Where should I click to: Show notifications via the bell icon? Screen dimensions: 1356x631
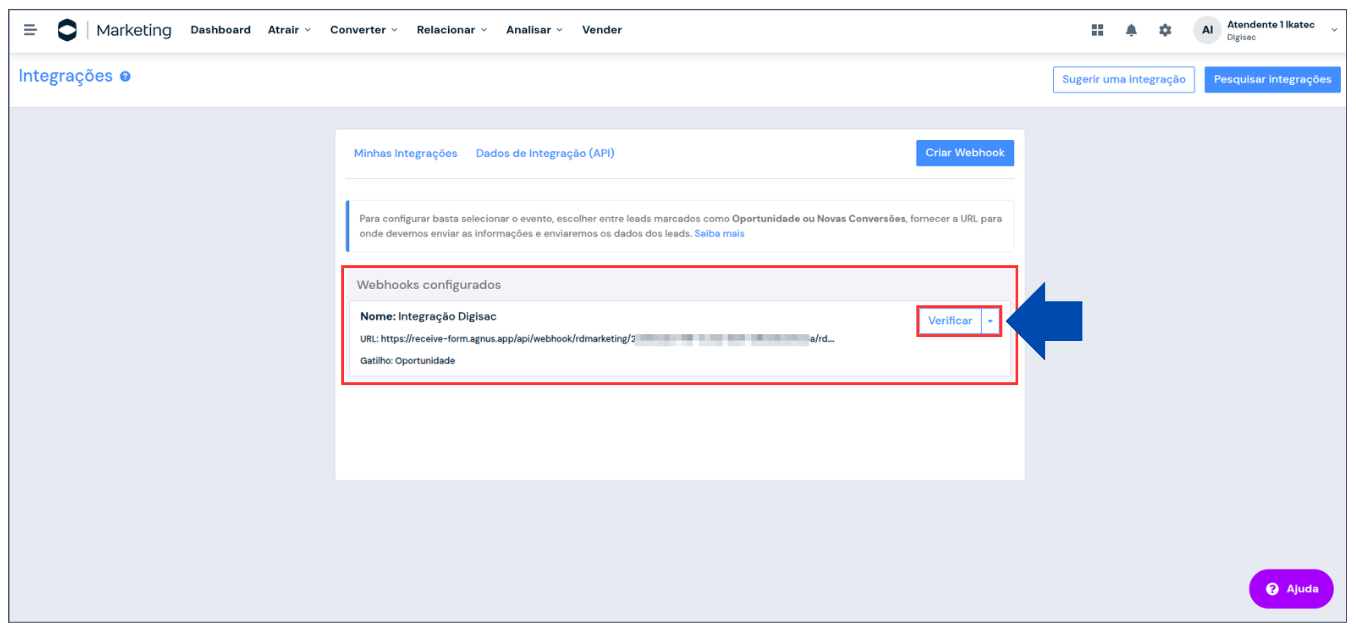(1131, 30)
